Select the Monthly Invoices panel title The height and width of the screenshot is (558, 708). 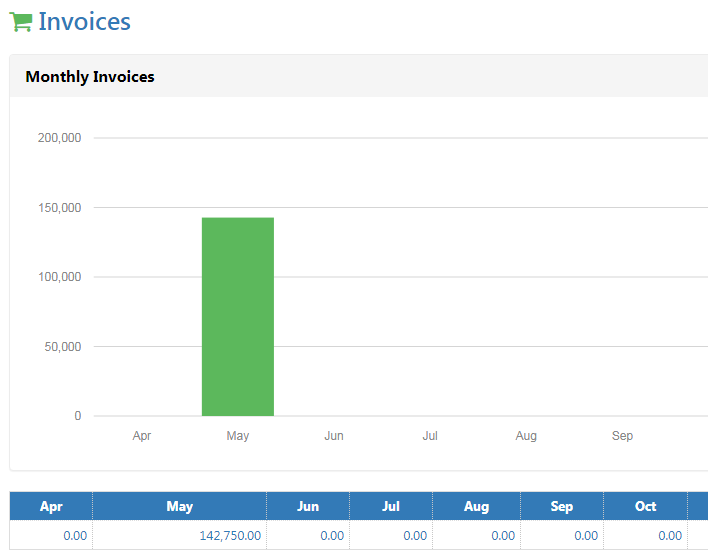90,77
